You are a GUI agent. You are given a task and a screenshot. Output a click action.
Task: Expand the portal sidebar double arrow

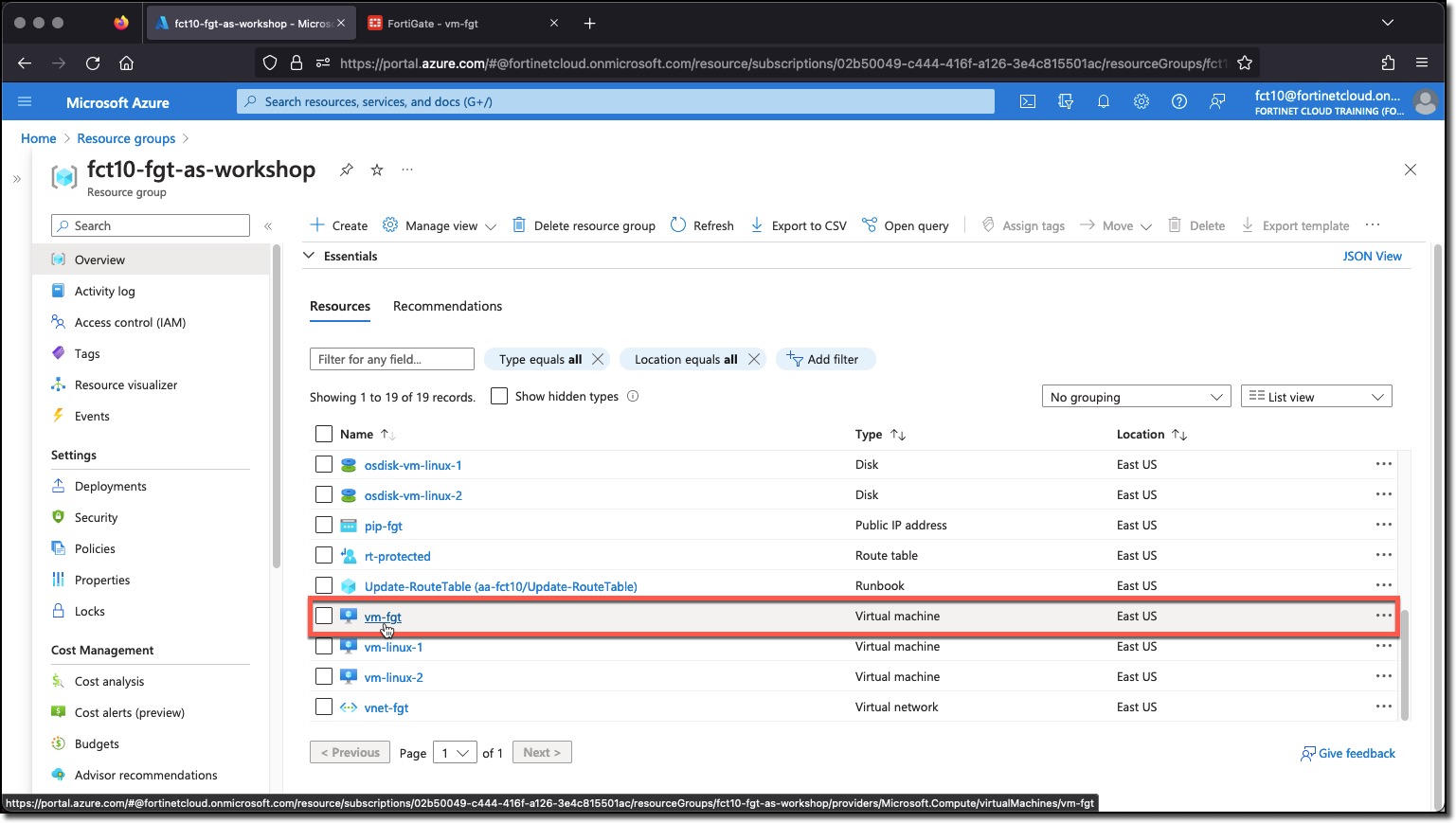17,178
